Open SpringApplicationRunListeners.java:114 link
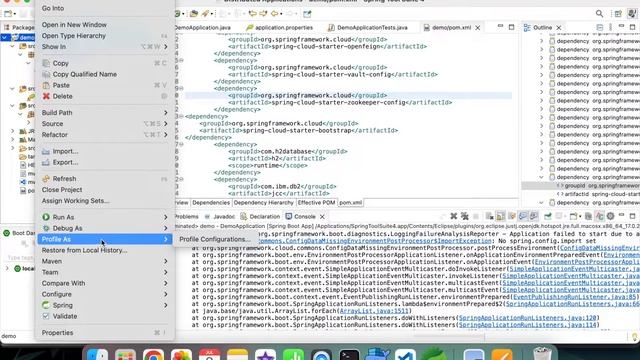 click(527, 325)
